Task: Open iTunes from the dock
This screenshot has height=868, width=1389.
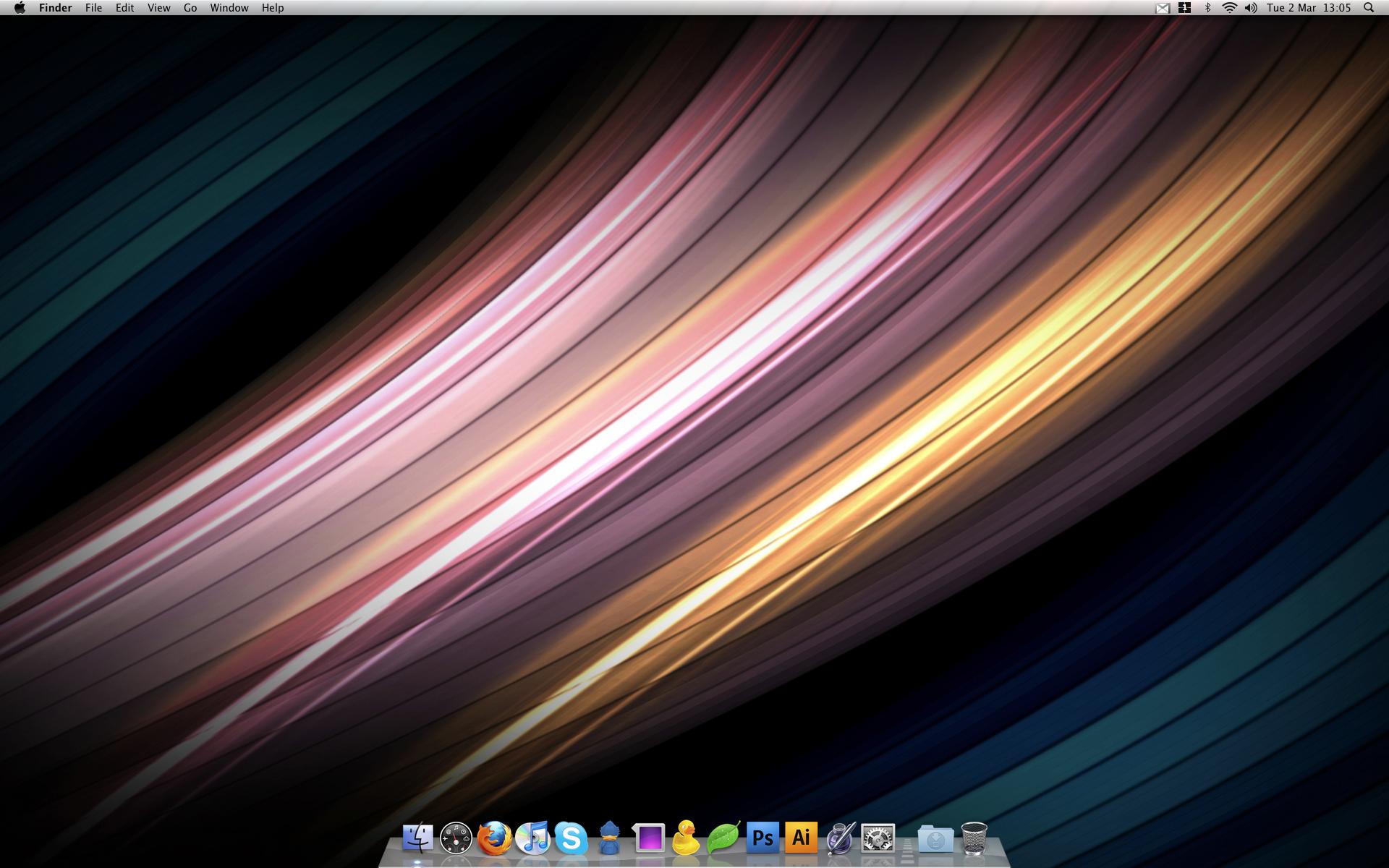Action: click(x=533, y=838)
